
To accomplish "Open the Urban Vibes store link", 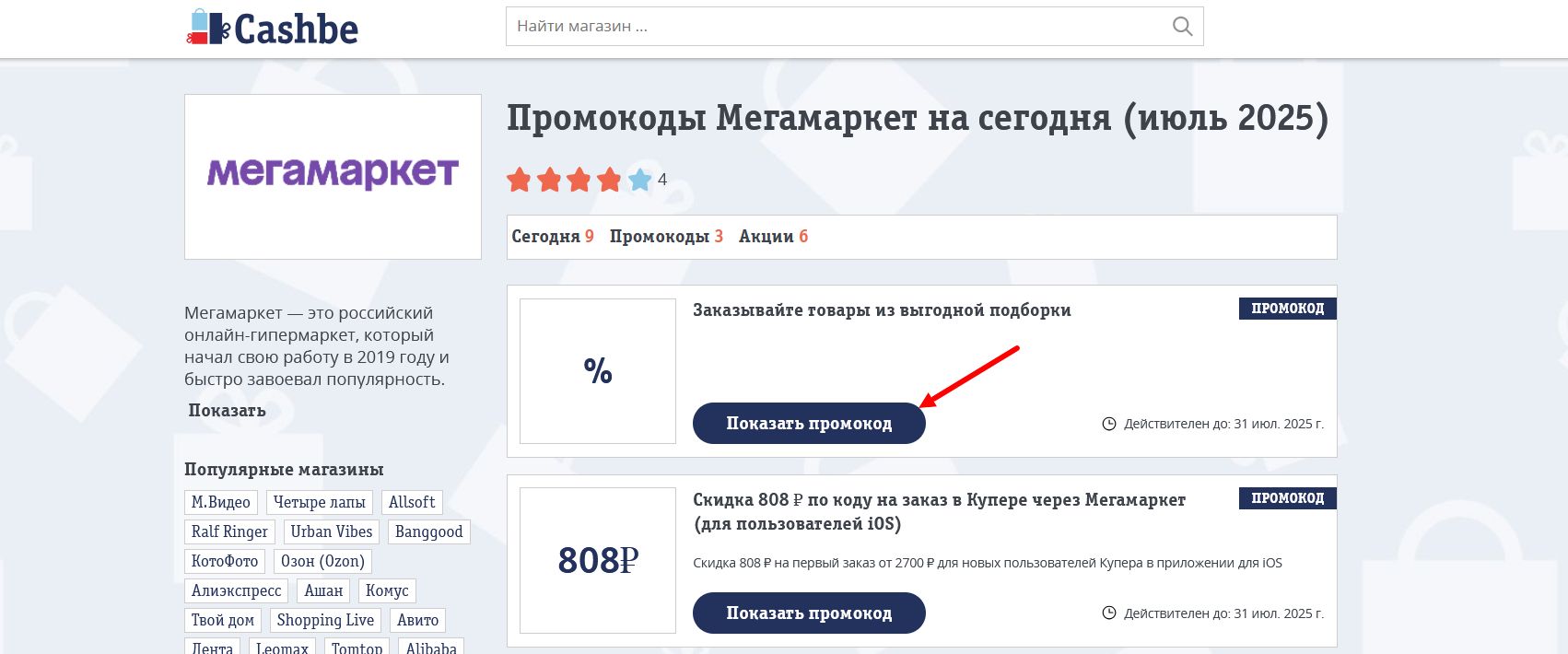I will point(332,531).
